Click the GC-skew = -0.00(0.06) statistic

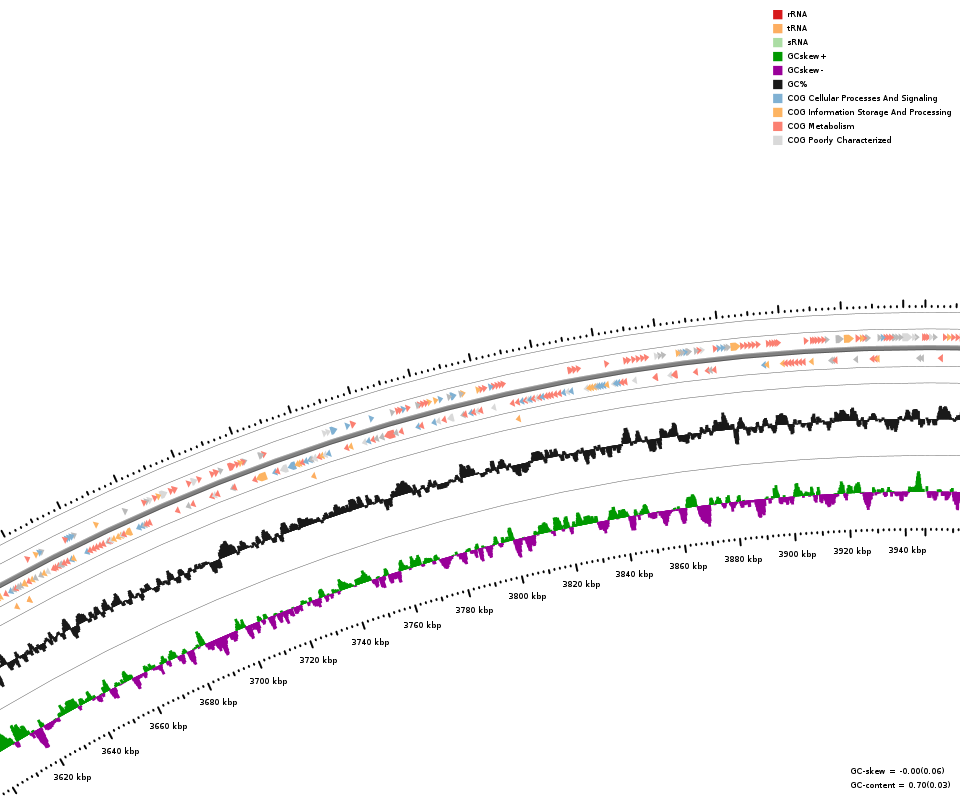(898, 771)
